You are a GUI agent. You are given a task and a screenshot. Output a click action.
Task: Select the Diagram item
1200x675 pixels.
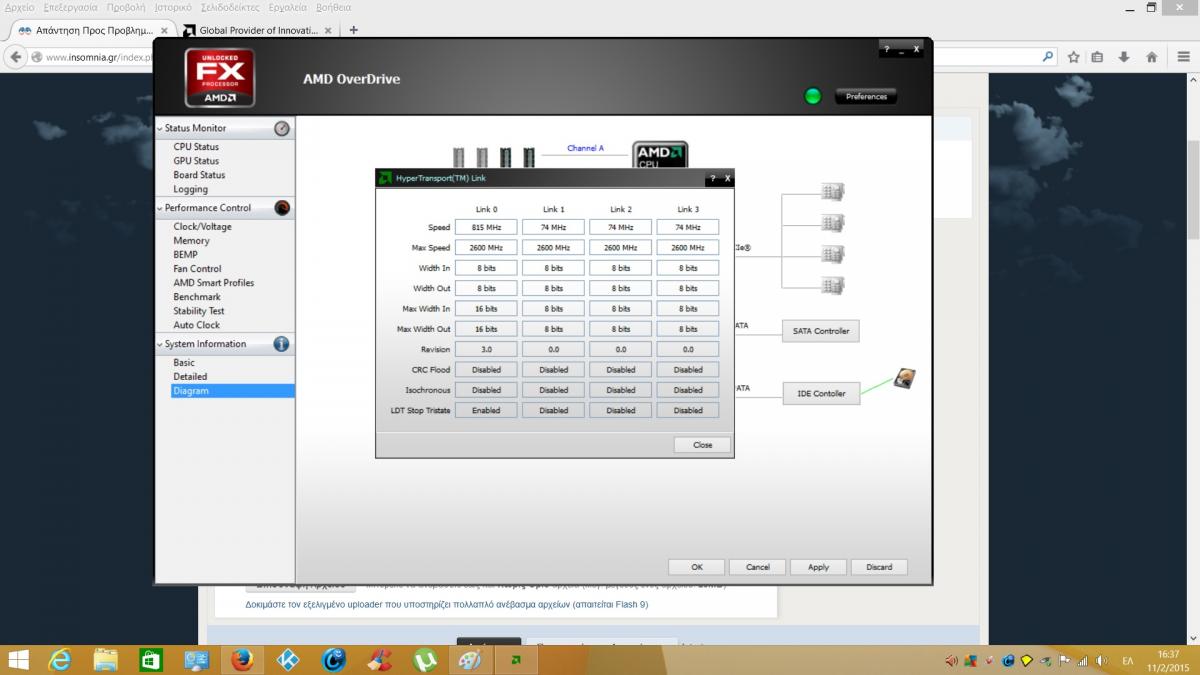[x=233, y=391]
